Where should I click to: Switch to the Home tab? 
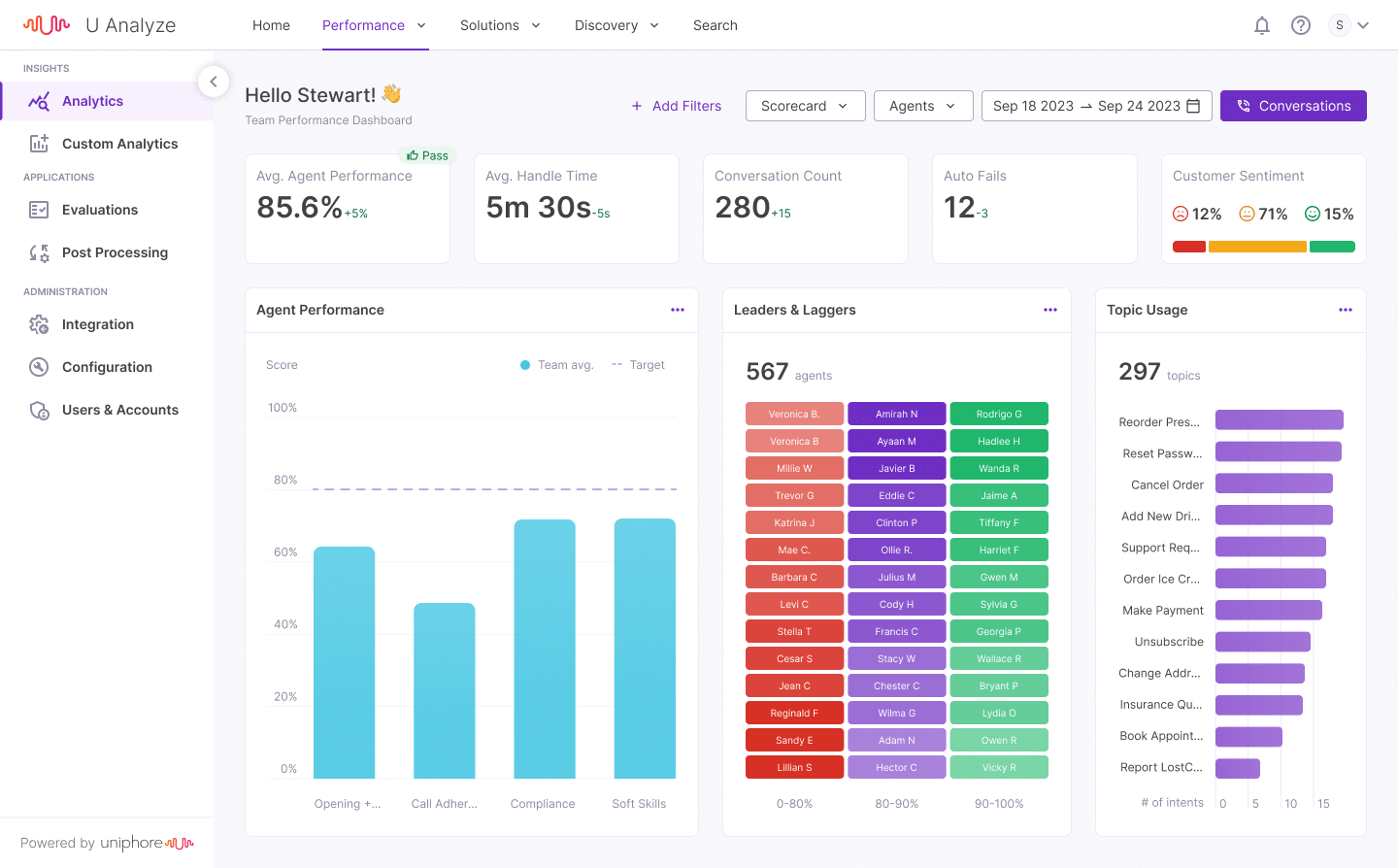271,25
